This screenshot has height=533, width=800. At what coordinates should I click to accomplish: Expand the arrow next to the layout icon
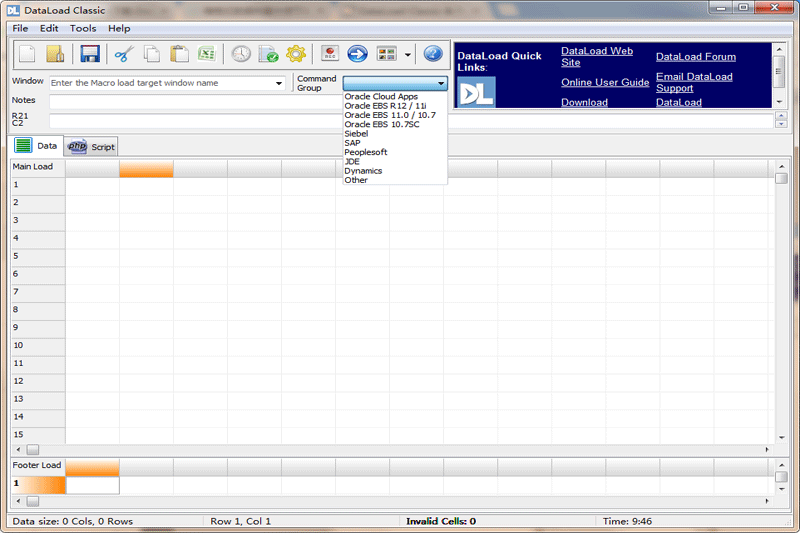408,55
